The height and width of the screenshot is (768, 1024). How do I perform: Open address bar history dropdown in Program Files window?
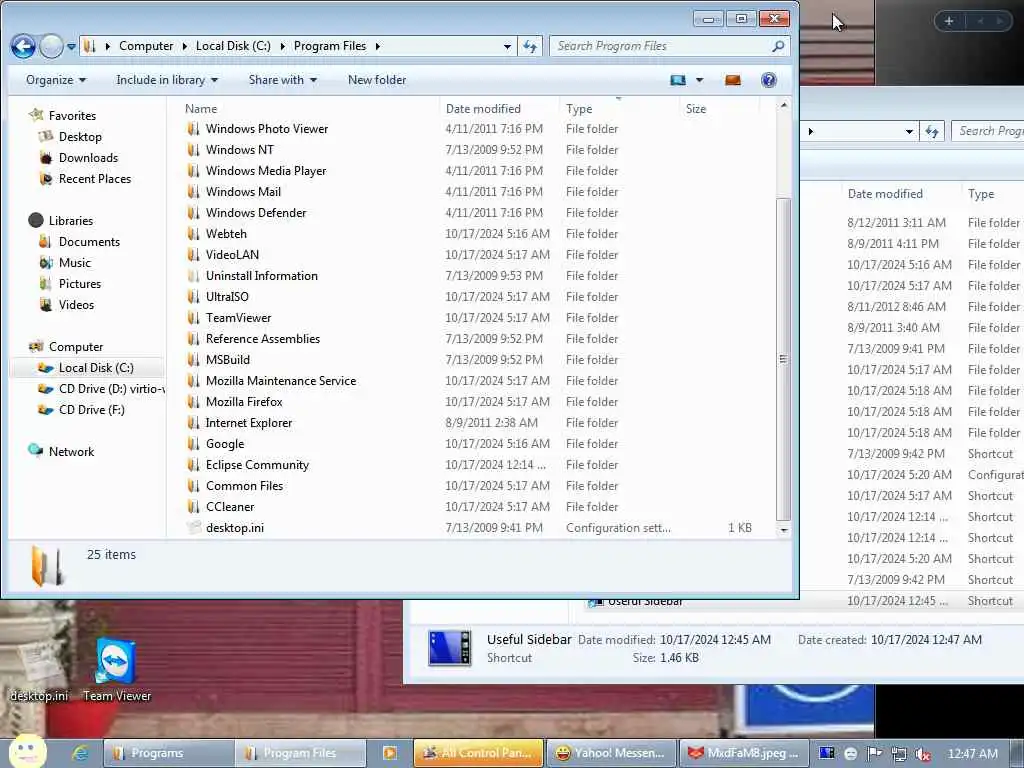click(x=507, y=46)
